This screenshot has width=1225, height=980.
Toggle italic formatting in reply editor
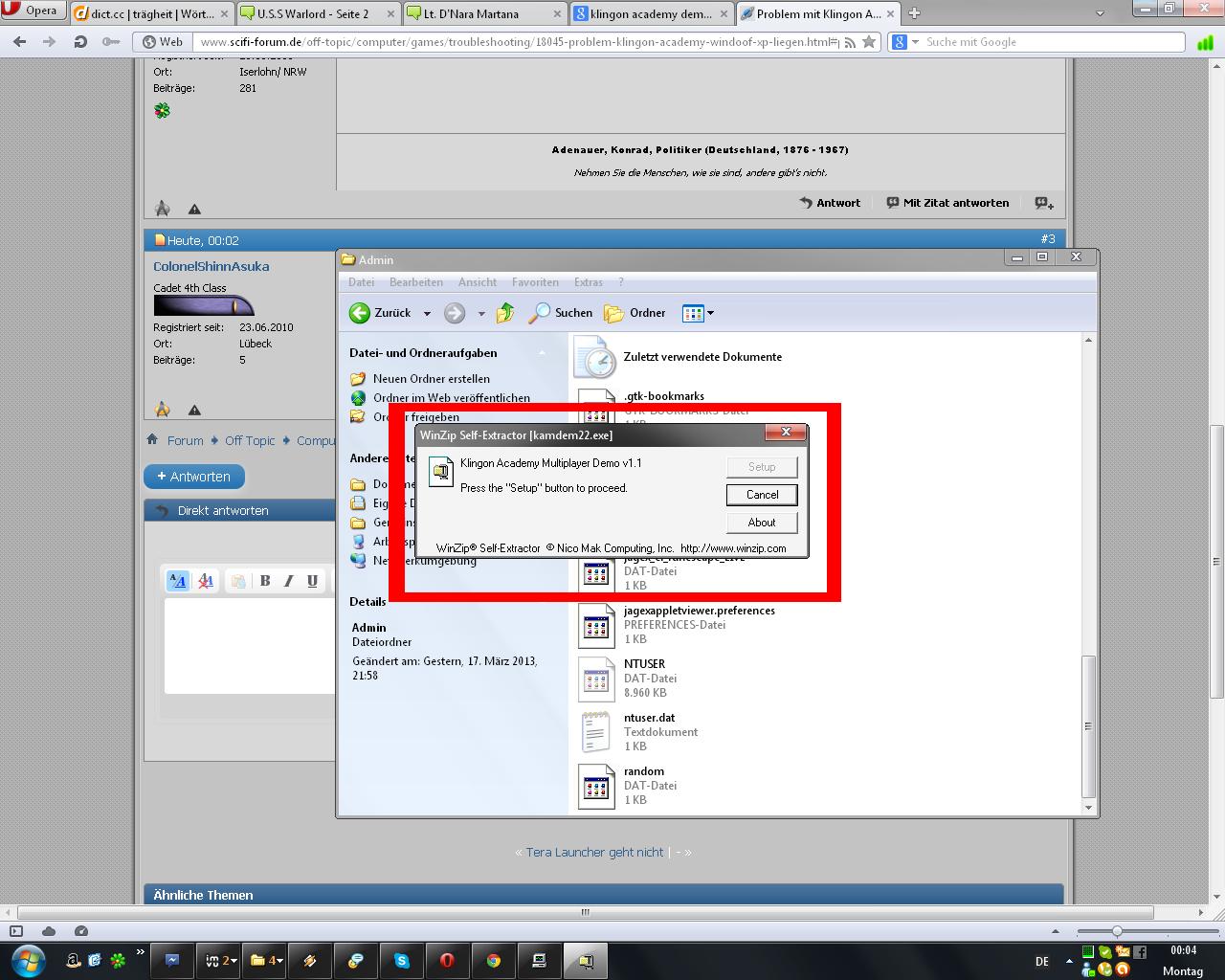pos(288,580)
